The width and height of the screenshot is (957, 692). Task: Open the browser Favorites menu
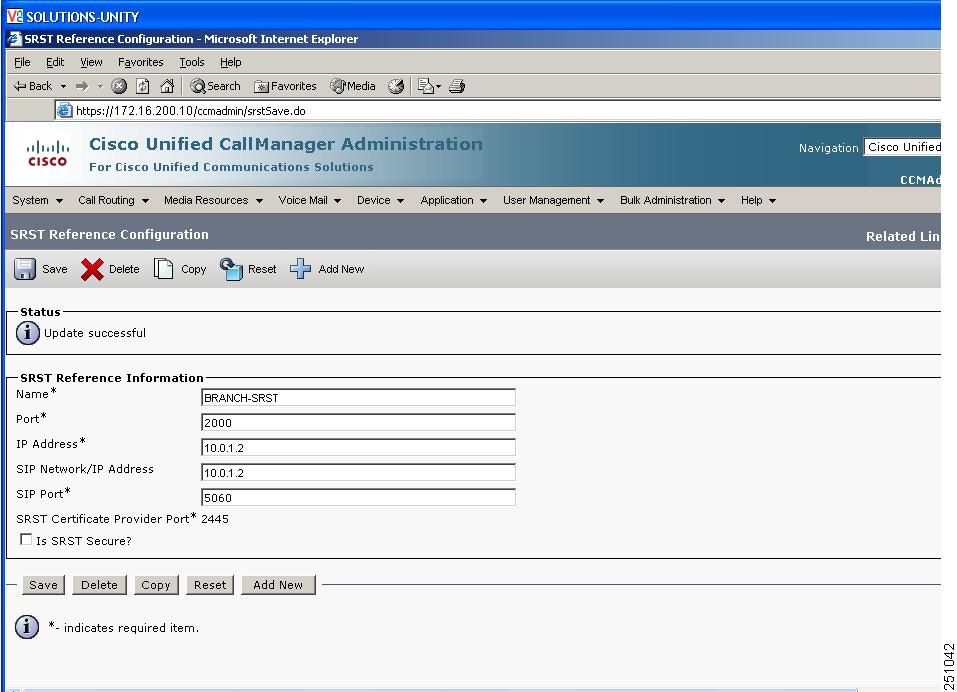point(141,62)
